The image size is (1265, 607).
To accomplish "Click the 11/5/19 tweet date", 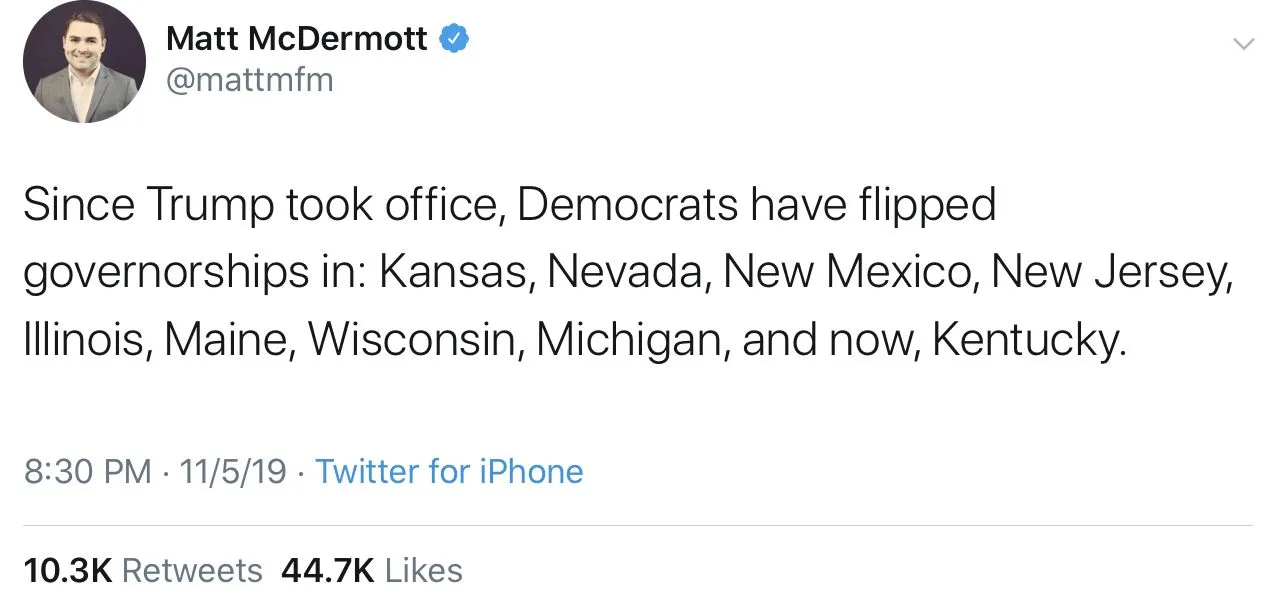I will click(x=233, y=471).
